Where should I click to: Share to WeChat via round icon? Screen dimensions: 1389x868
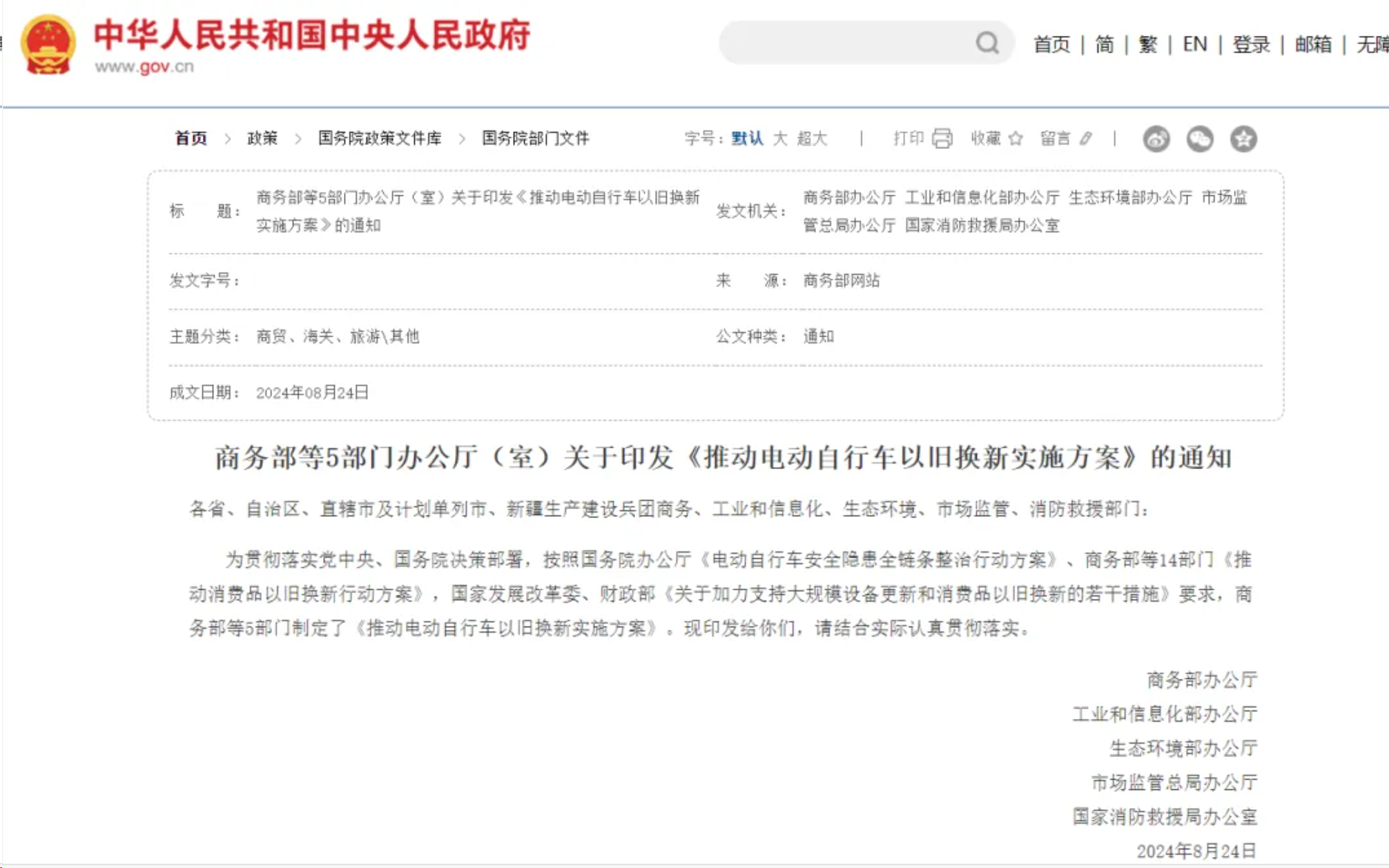[1200, 139]
